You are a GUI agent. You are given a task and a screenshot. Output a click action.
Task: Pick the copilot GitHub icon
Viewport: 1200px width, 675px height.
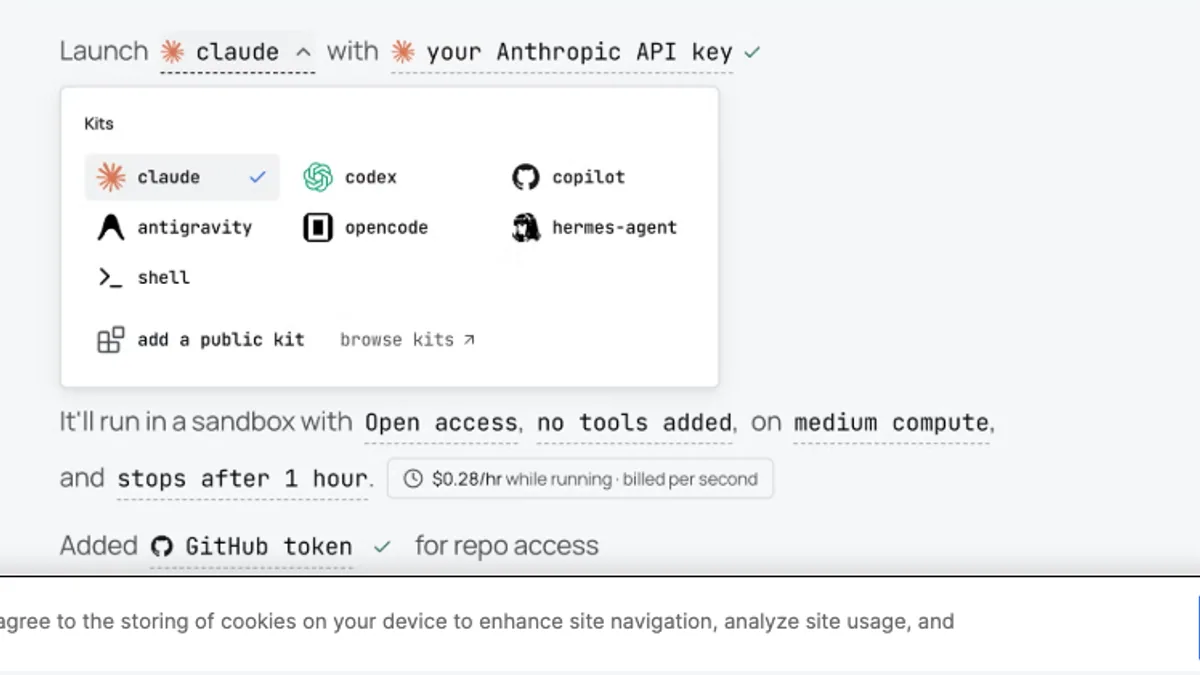pos(526,177)
